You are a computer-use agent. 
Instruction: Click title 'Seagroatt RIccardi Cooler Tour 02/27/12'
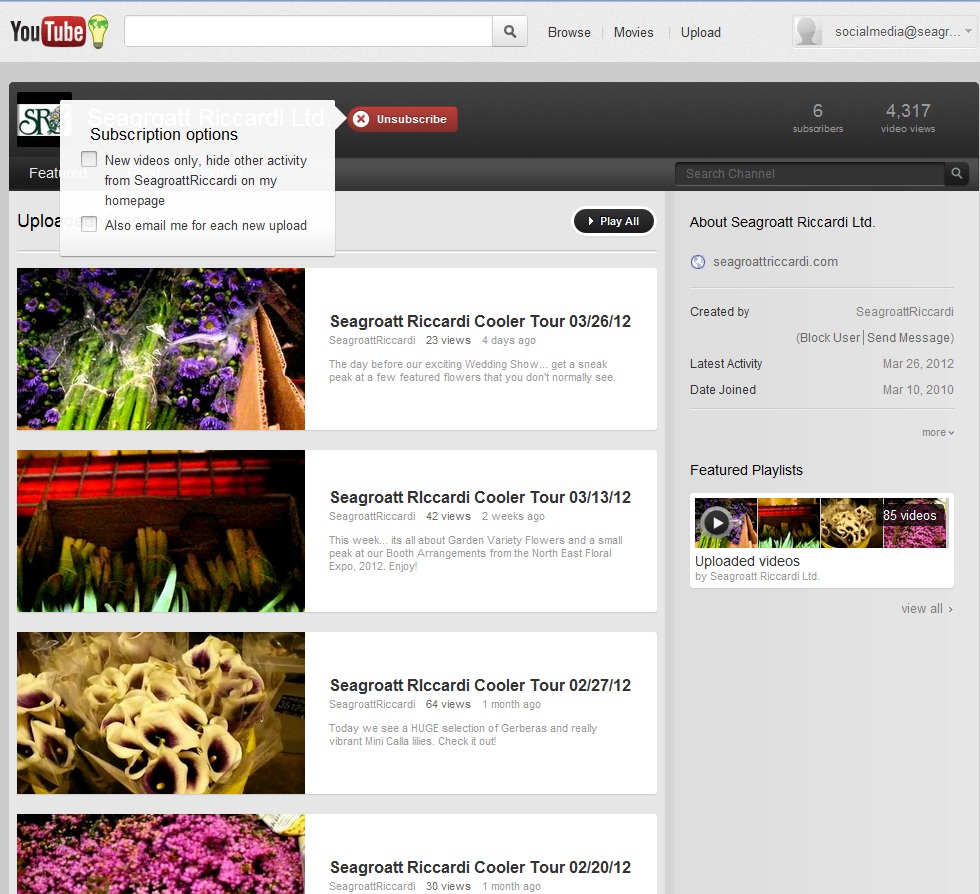click(480, 686)
